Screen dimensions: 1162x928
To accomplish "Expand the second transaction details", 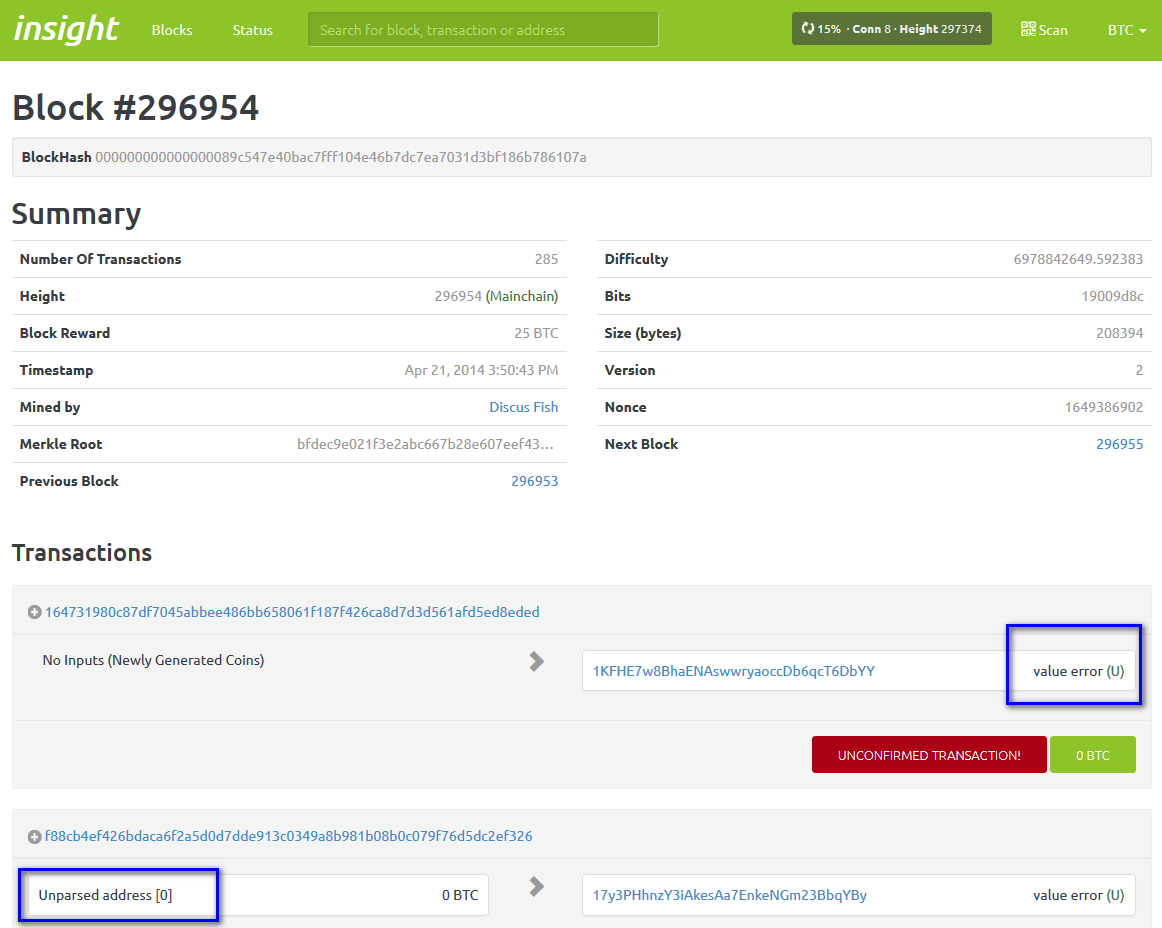I will click(x=285, y=836).
